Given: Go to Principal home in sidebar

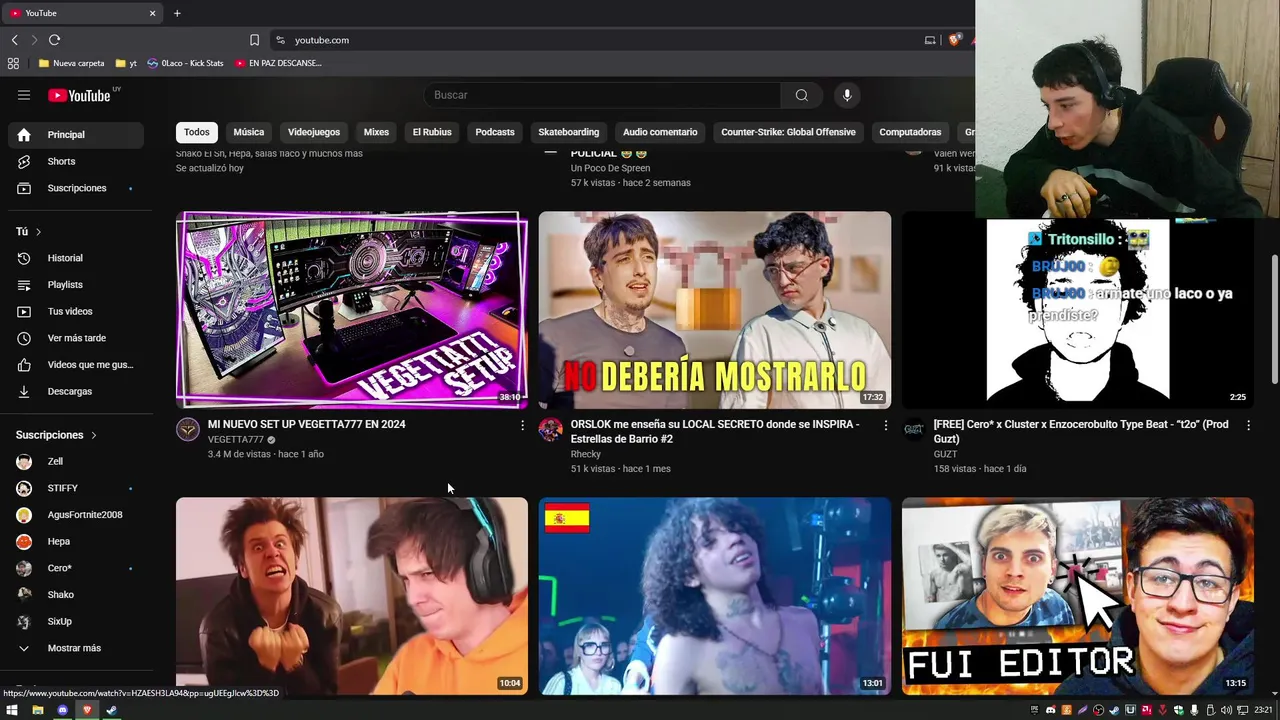Looking at the screenshot, I should click(x=76, y=135).
